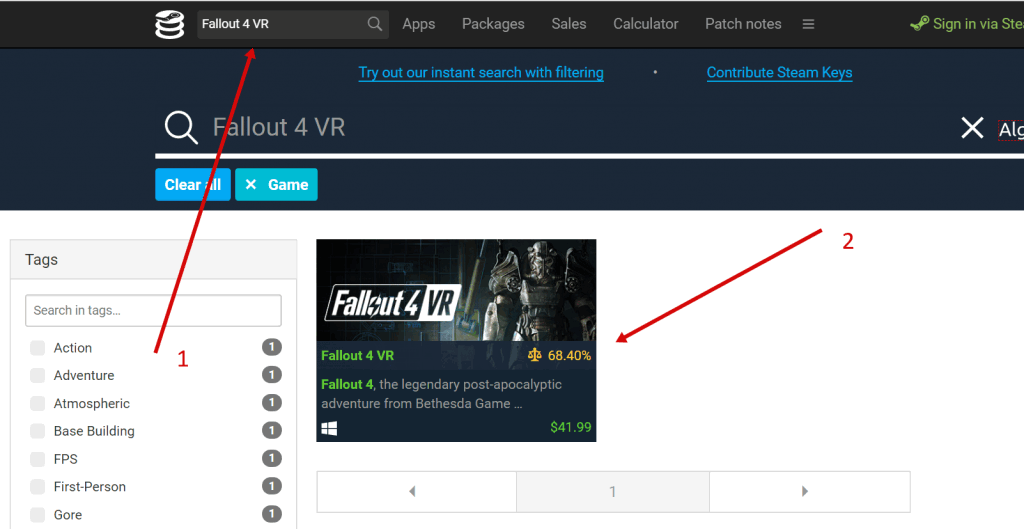Click the large instant search input field
Screen dimensions: 1024x529
pyautogui.click(x=581, y=127)
